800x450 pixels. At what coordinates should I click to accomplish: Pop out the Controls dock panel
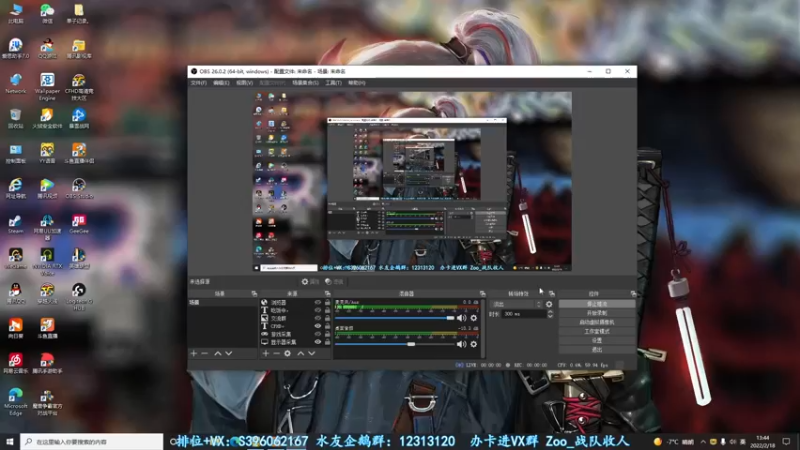pos(633,294)
